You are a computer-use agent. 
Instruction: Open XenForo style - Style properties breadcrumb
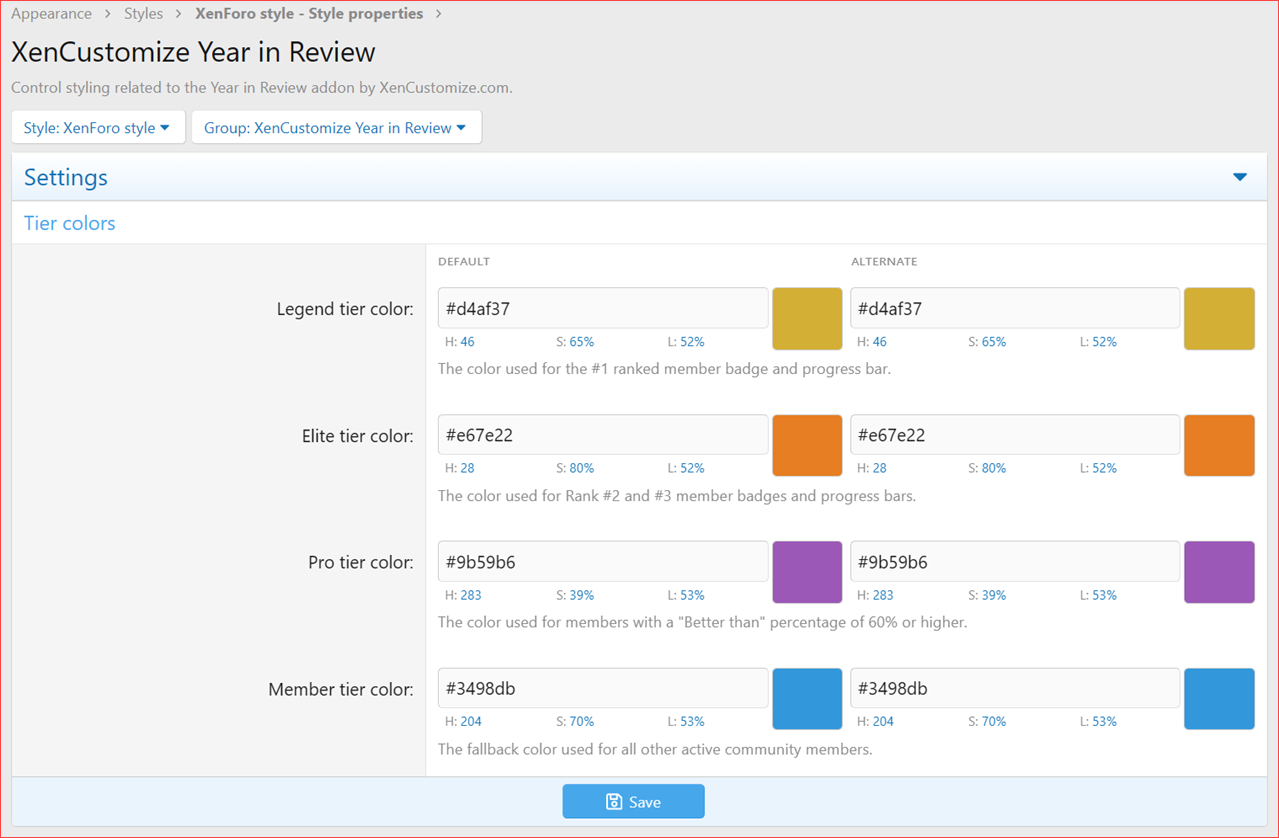coord(309,14)
